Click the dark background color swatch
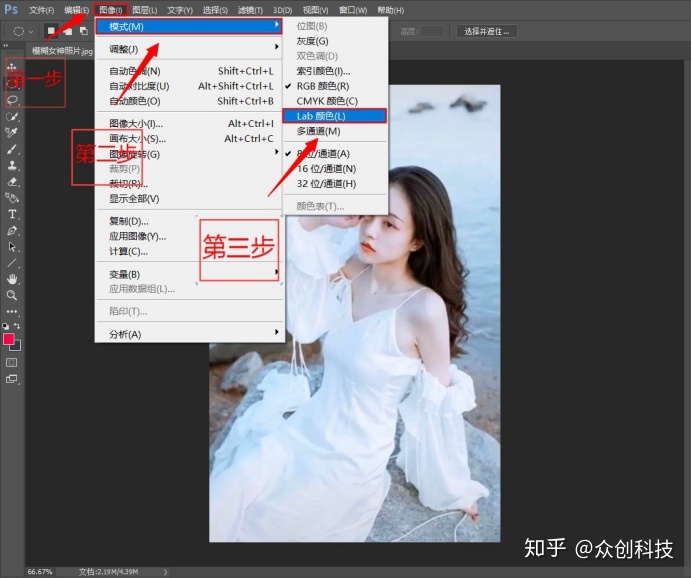 point(16,346)
